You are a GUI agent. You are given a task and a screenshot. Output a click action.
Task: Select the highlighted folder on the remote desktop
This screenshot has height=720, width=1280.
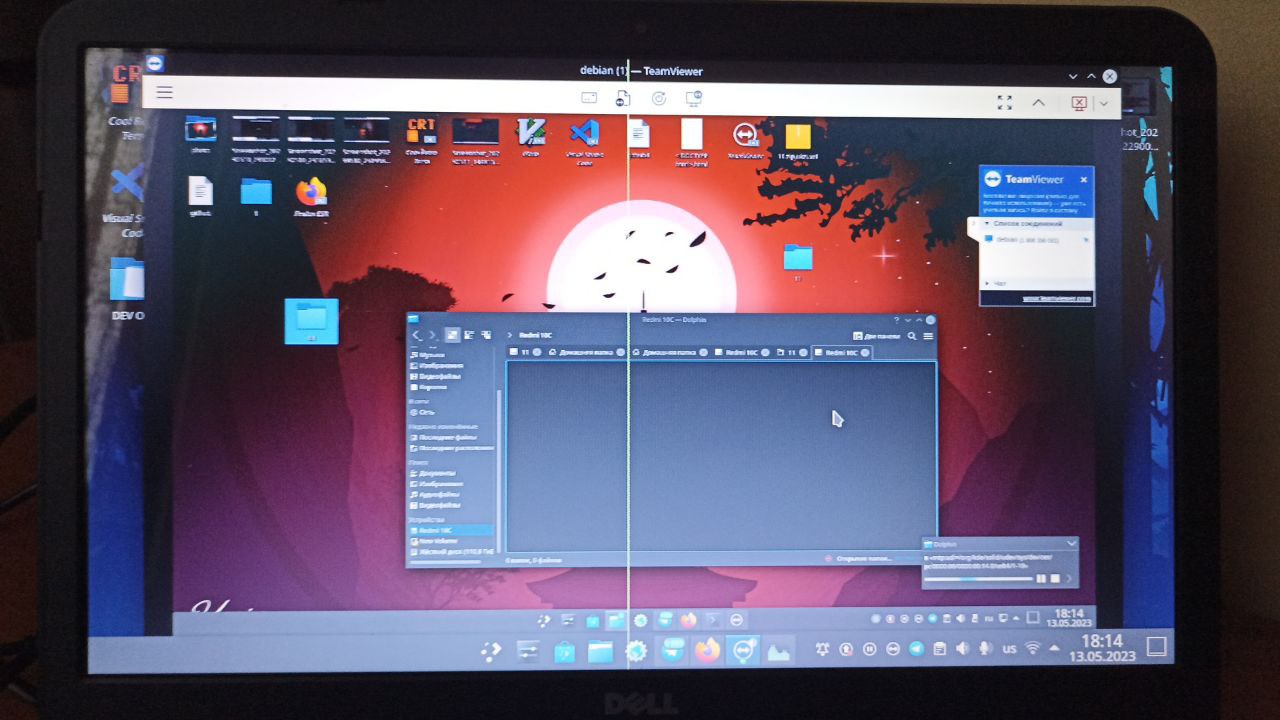pos(311,321)
